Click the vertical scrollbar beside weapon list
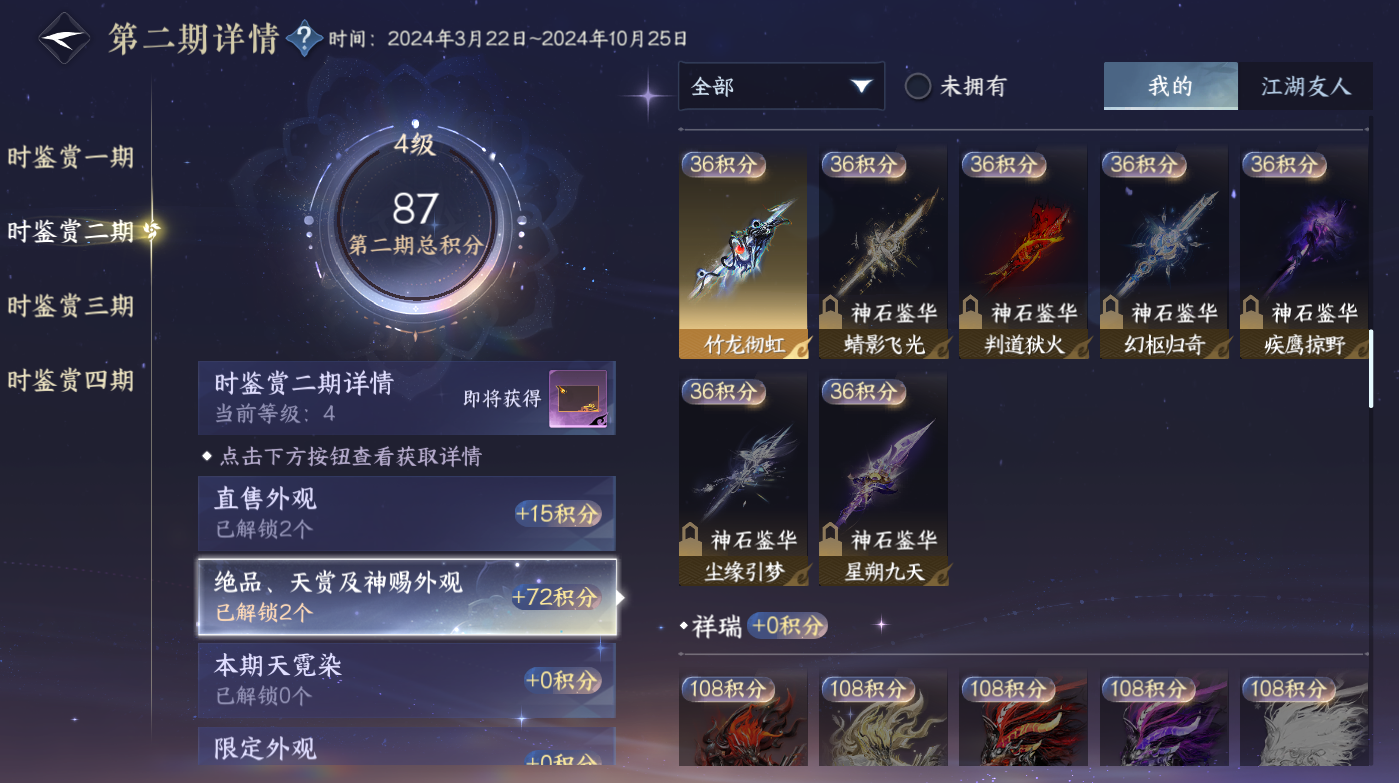The width and height of the screenshot is (1399, 783). [x=1371, y=368]
